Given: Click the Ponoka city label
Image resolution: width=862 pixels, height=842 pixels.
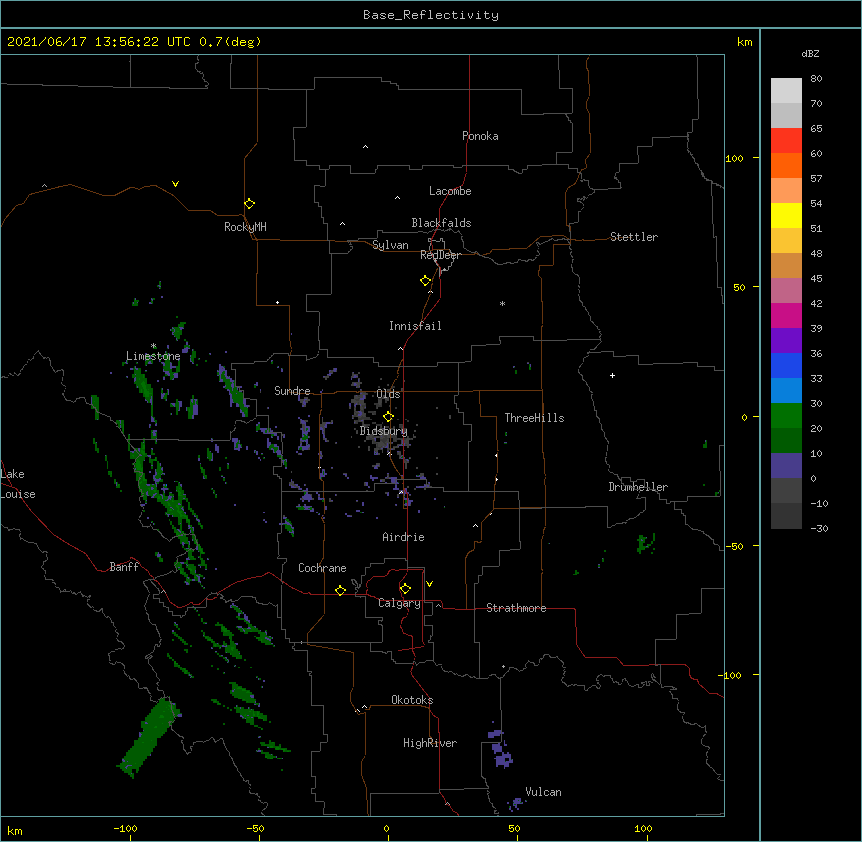Looking at the screenshot, I should (480, 136).
